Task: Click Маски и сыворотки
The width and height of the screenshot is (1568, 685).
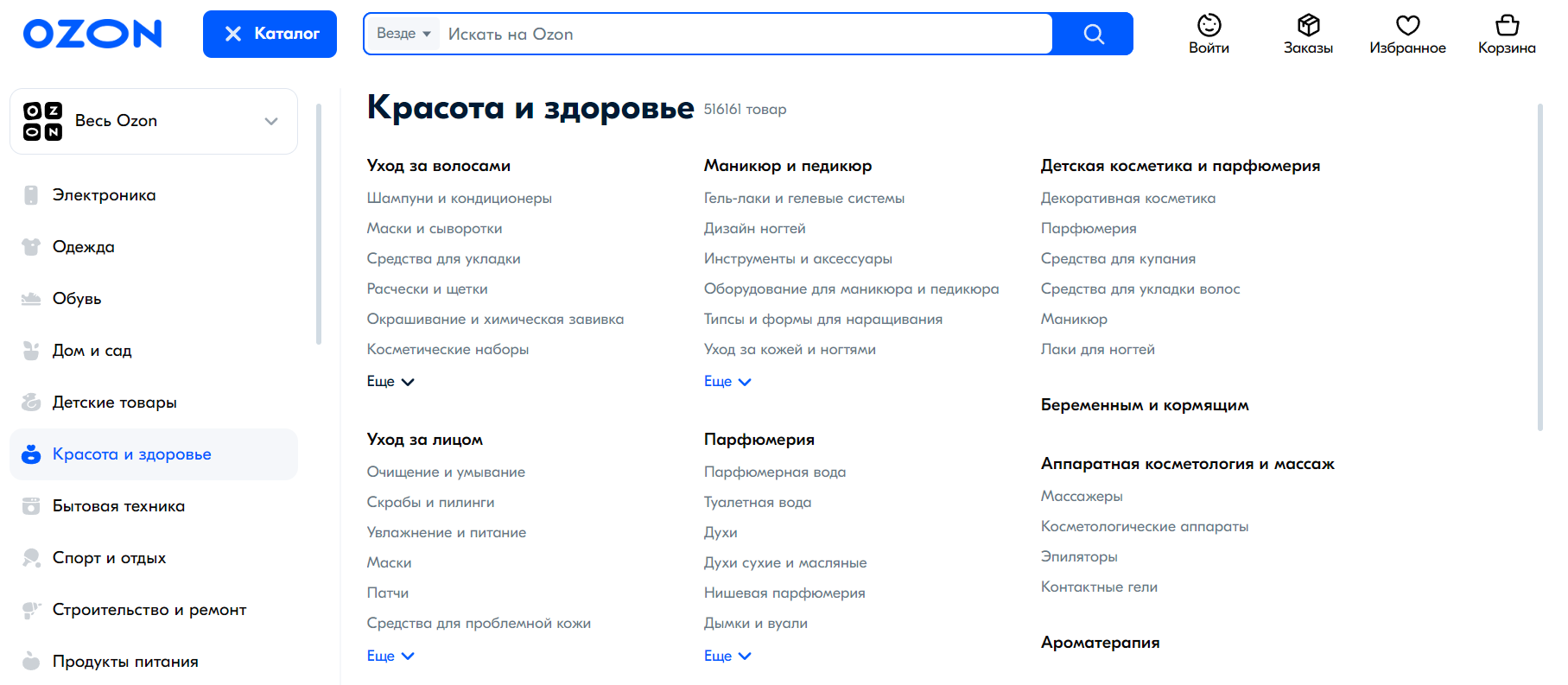Action: (x=435, y=229)
